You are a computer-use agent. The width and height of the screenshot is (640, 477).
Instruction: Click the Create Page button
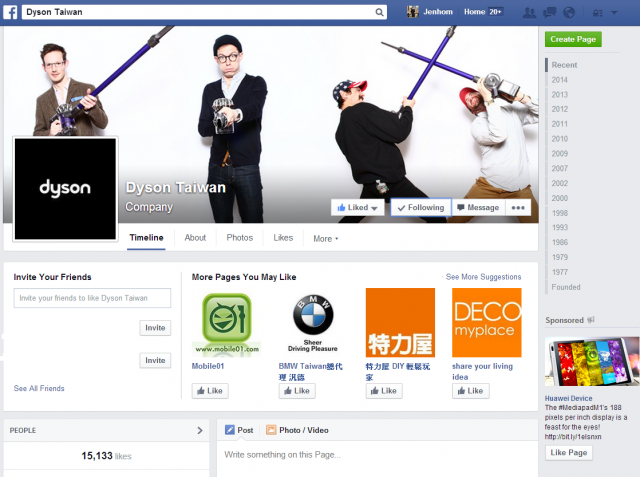tap(573, 39)
